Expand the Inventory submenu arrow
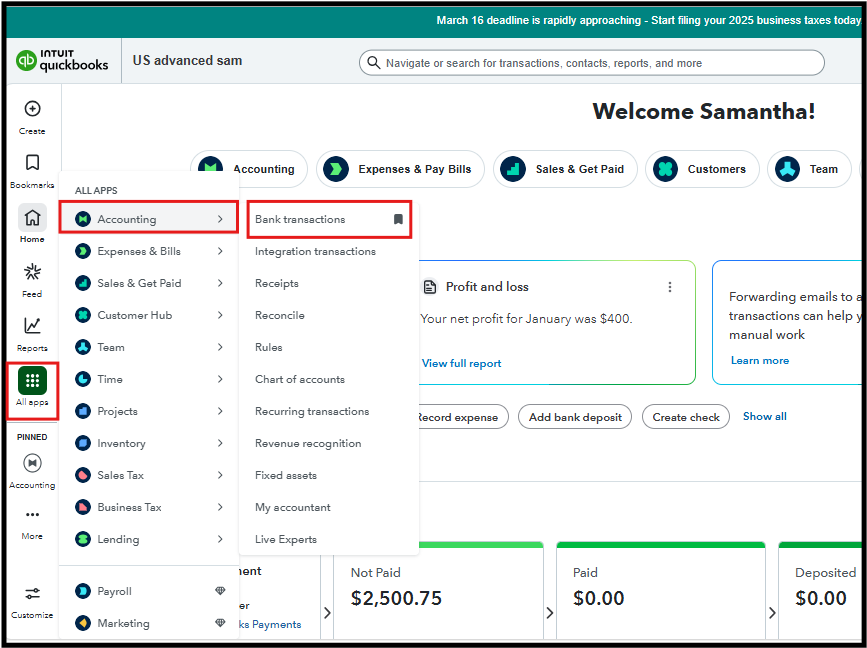 [220, 443]
